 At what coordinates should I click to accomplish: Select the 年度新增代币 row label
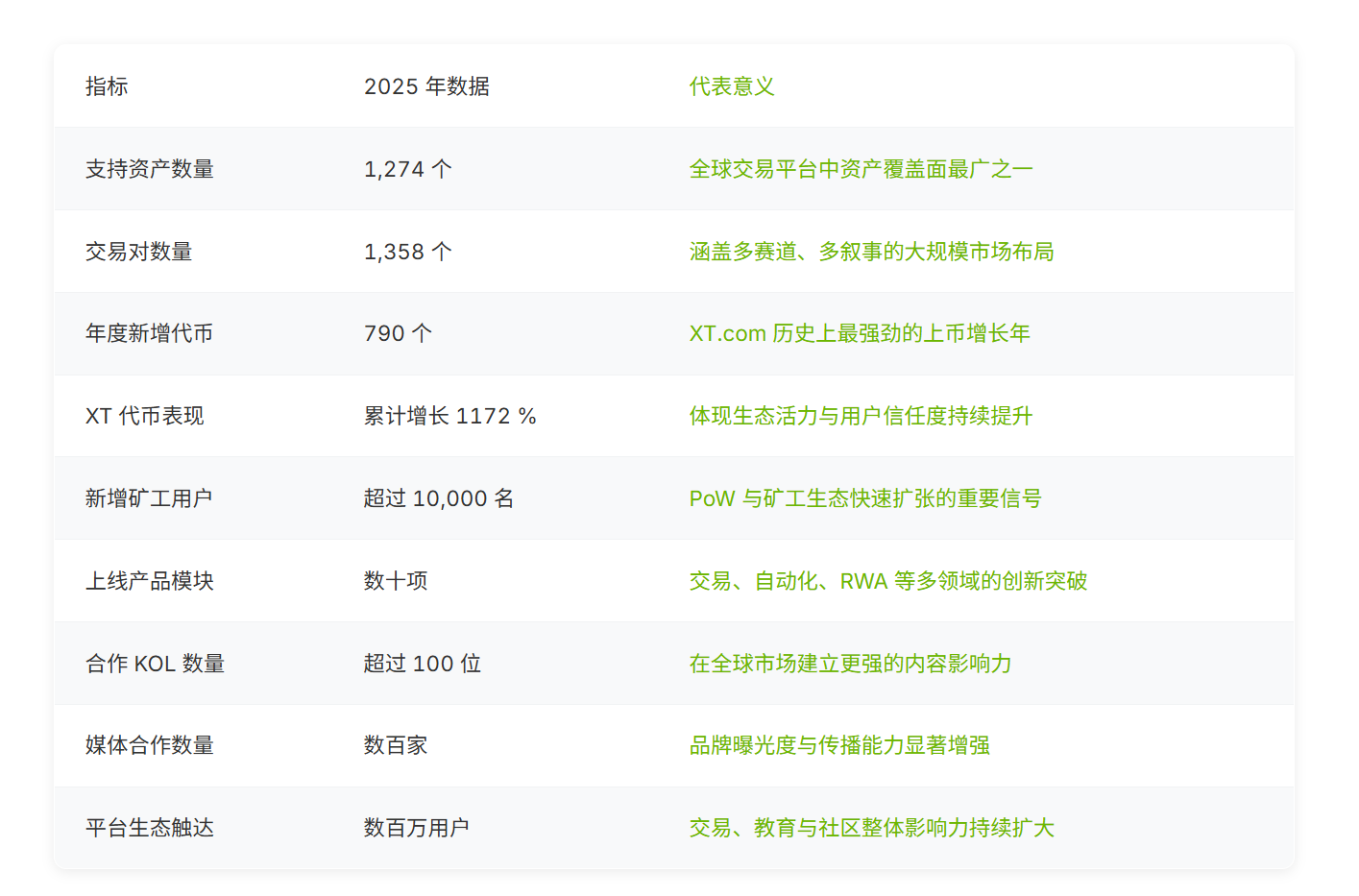click(149, 333)
